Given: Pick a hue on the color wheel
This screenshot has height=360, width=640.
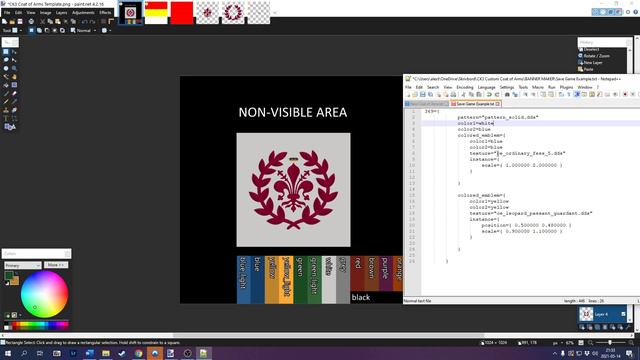Looking at the screenshot, I should 44,294.
